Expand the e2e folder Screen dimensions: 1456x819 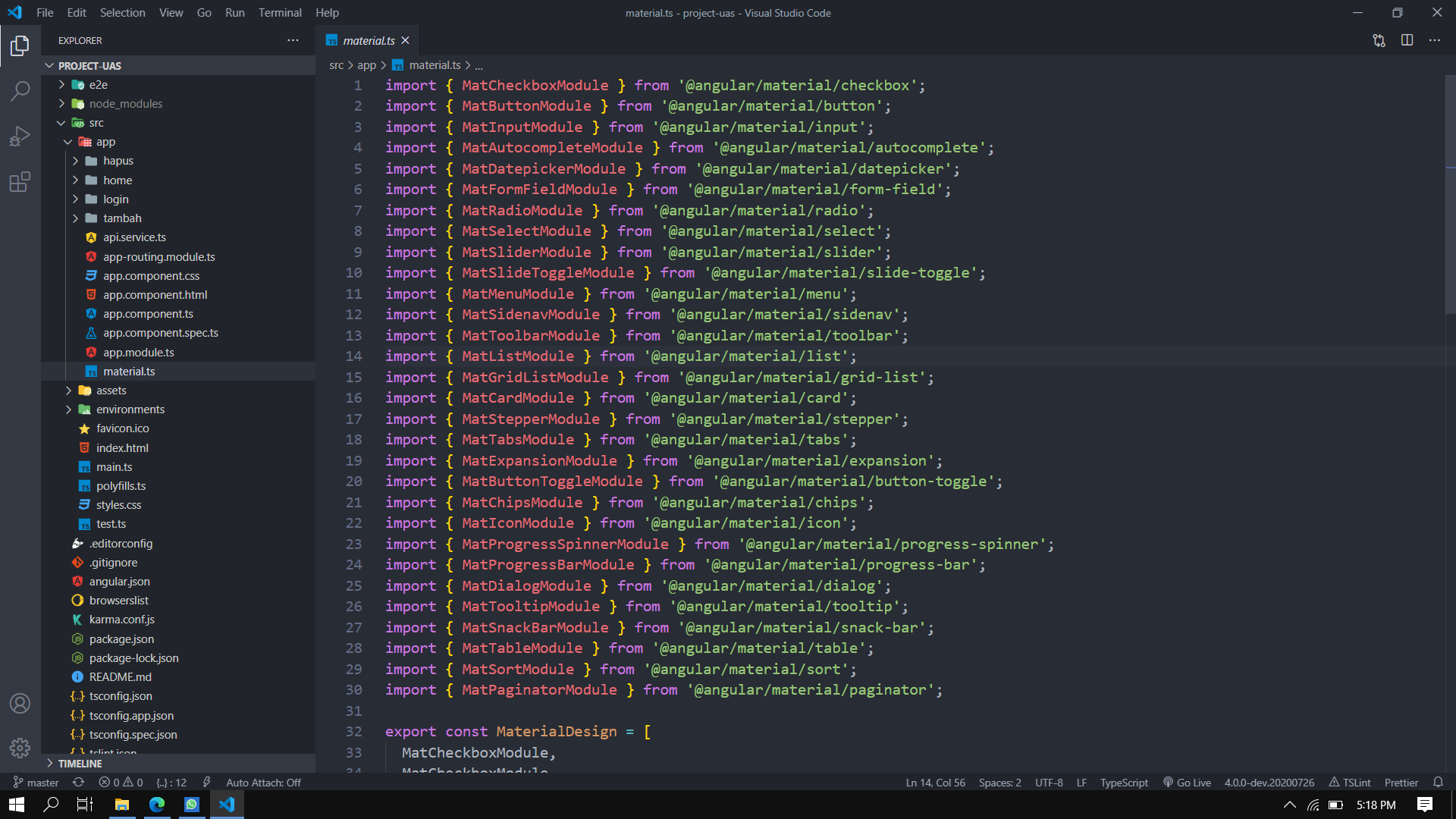(x=178, y=85)
